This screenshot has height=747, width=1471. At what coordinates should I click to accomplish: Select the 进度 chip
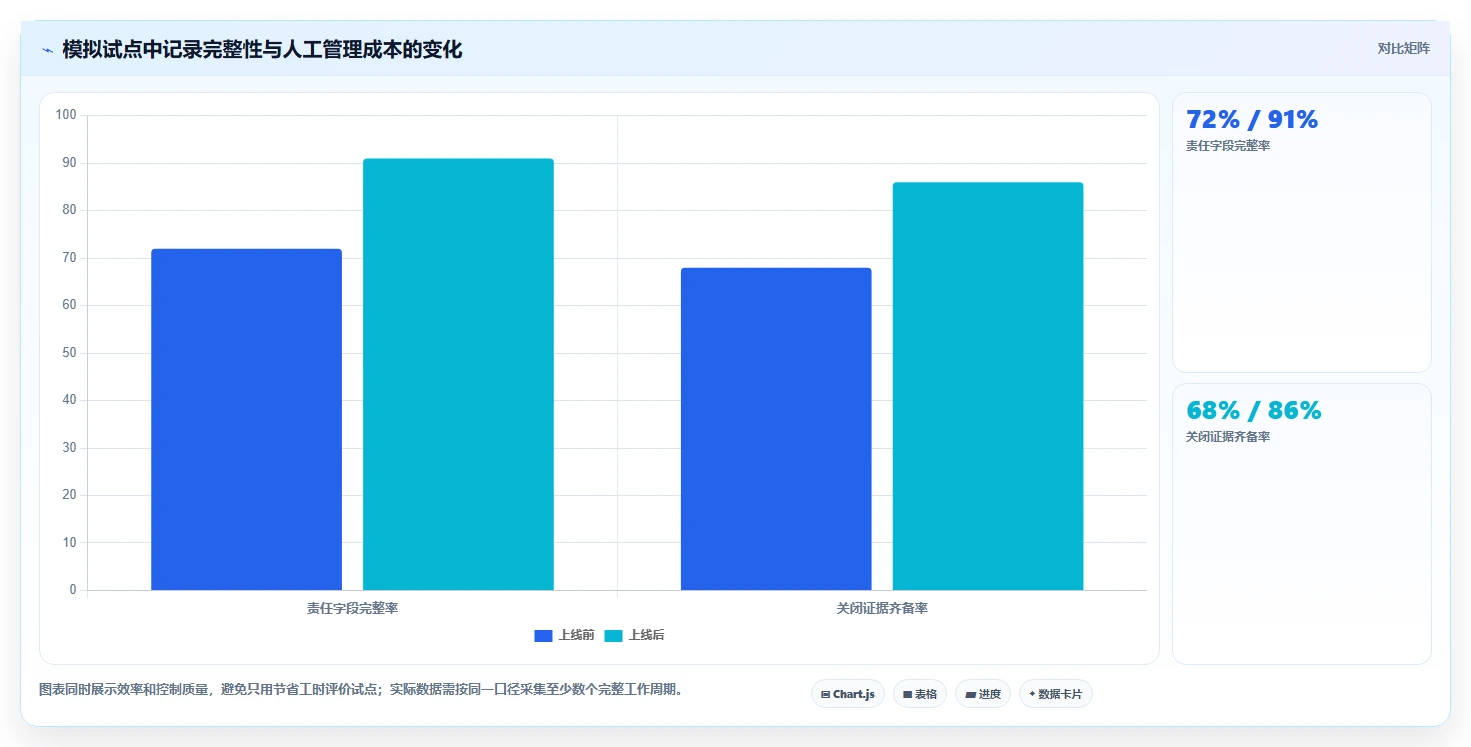pos(983,694)
